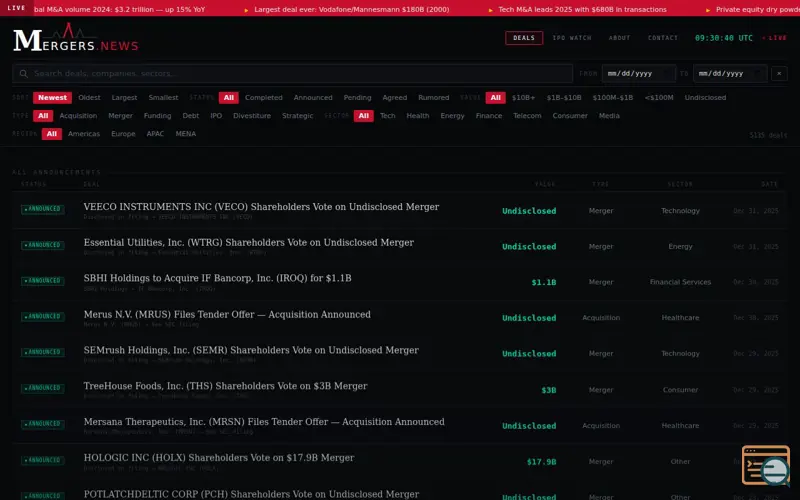Viewport: 800px width, 500px height.
Task: Open the VEECO INSTRUMENTS merger vote deal
Action: pyautogui.click(x=261, y=207)
